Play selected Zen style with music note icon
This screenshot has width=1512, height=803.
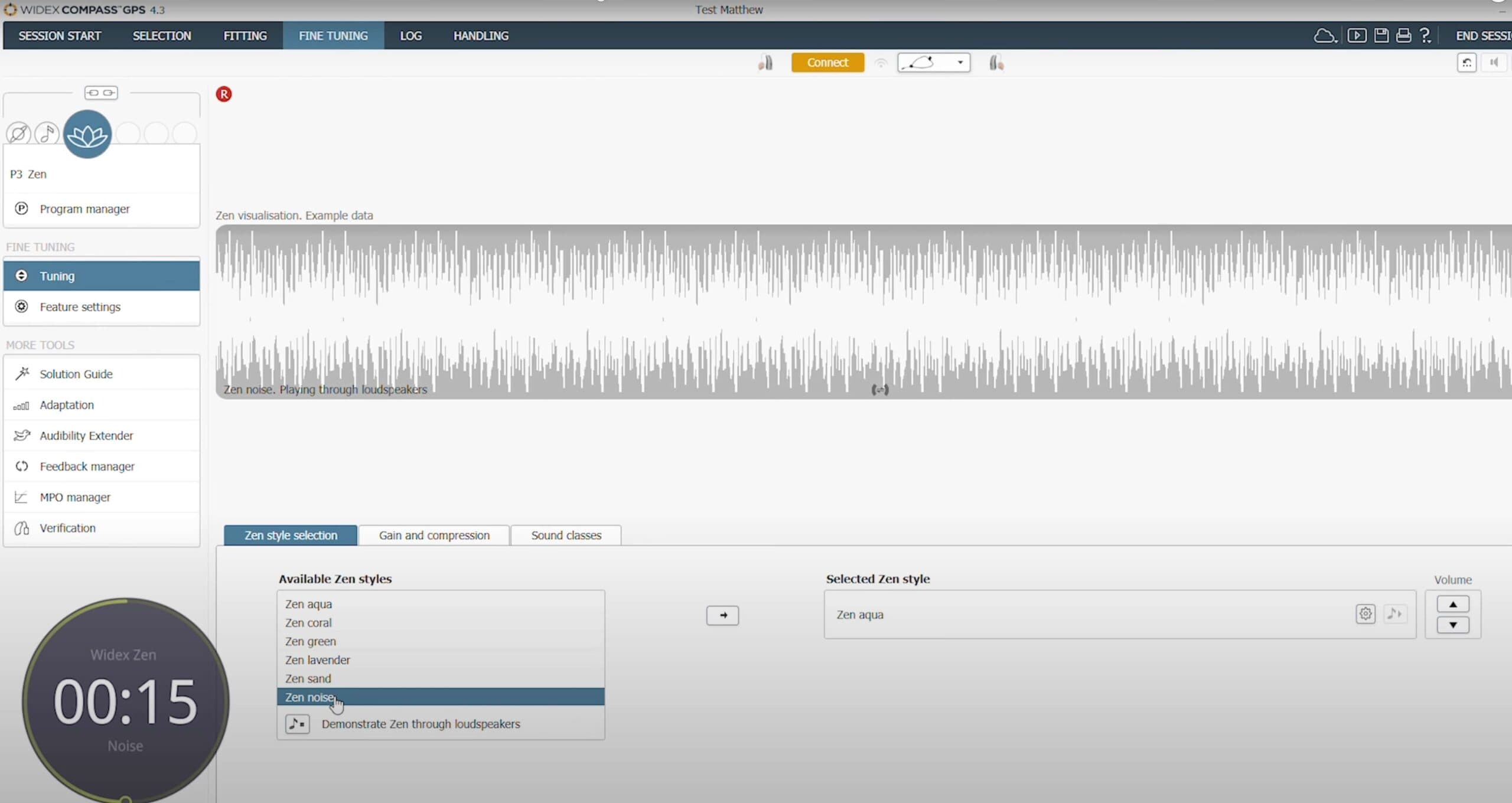pos(1394,614)
